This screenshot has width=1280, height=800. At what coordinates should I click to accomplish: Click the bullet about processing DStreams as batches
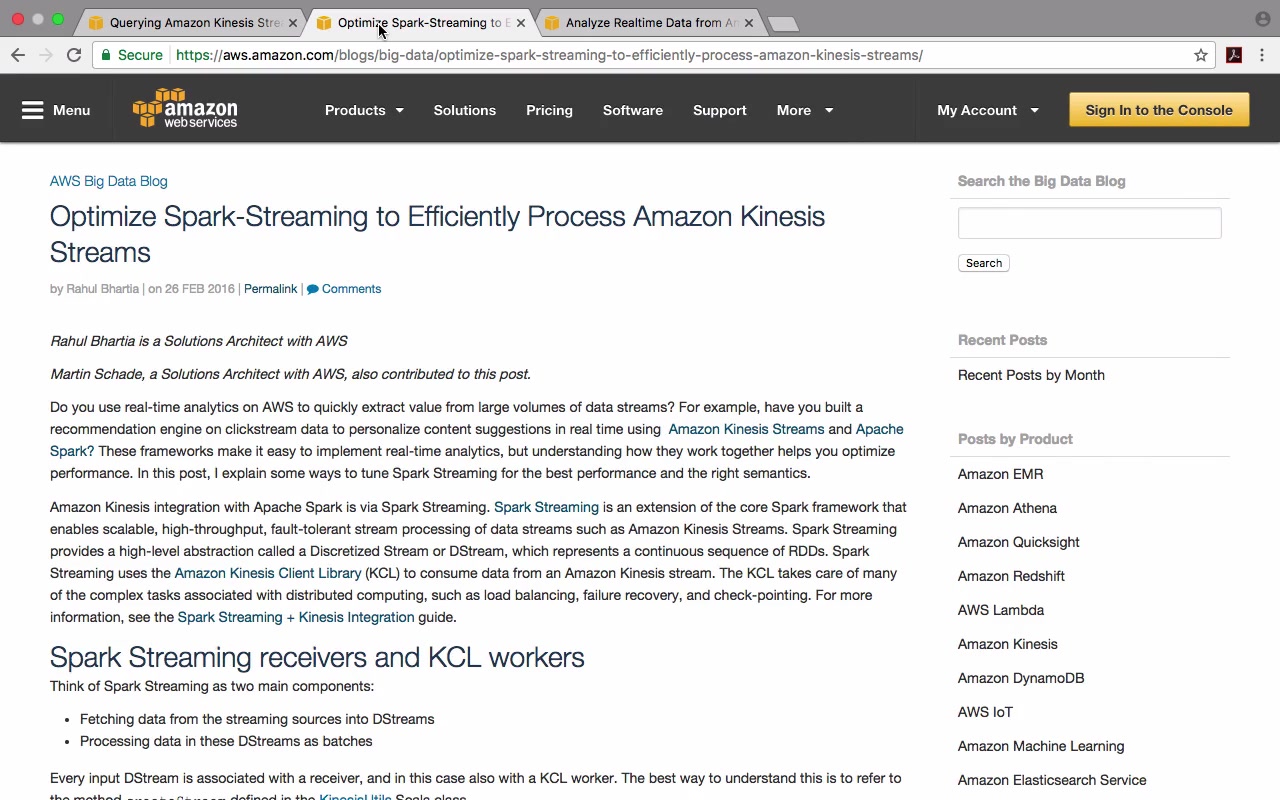(226, 741)
